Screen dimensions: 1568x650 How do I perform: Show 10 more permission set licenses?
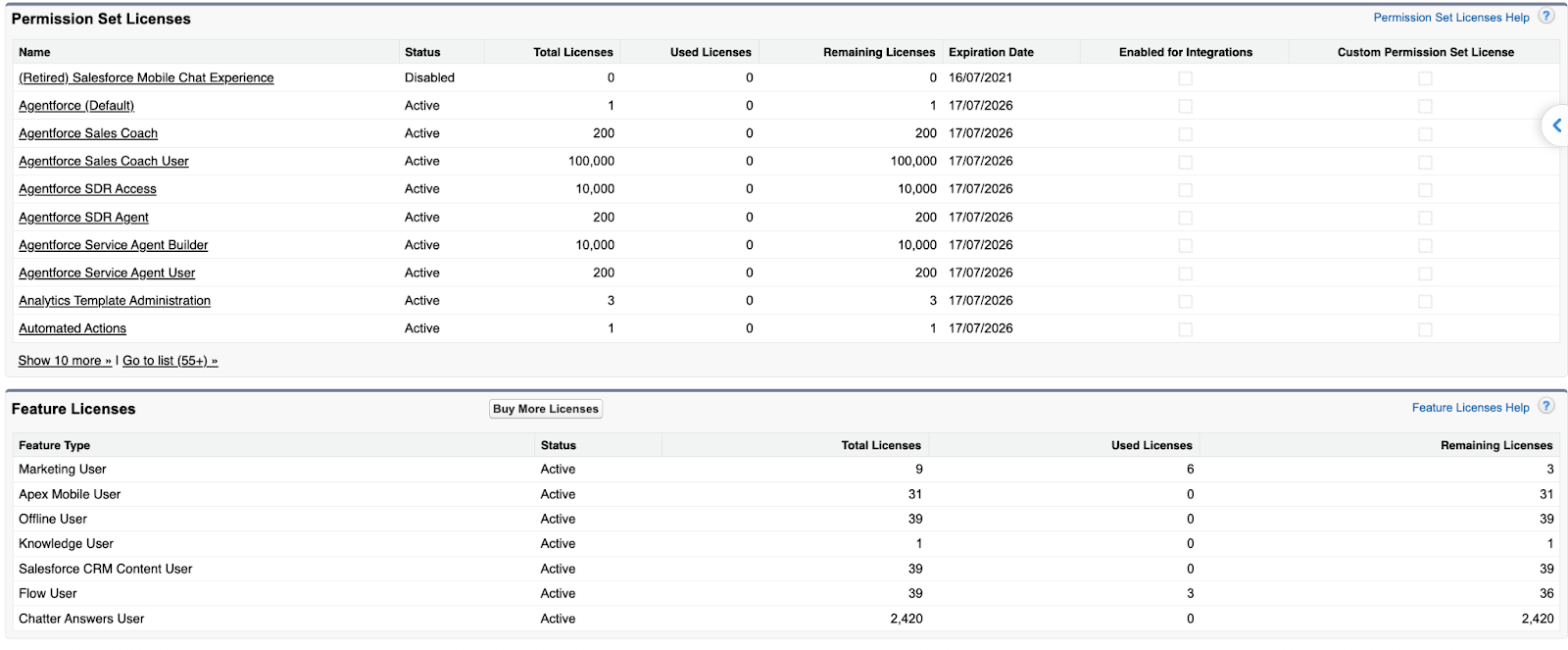click(65, 361)
